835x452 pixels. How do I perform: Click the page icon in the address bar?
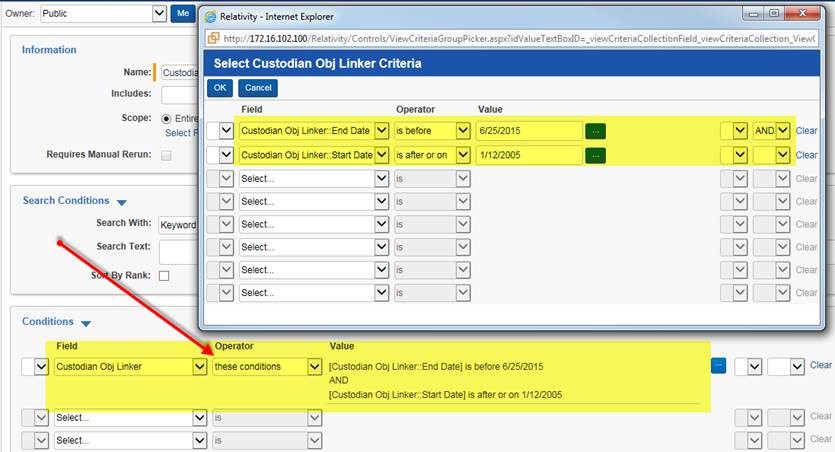[x=214, y=38]
